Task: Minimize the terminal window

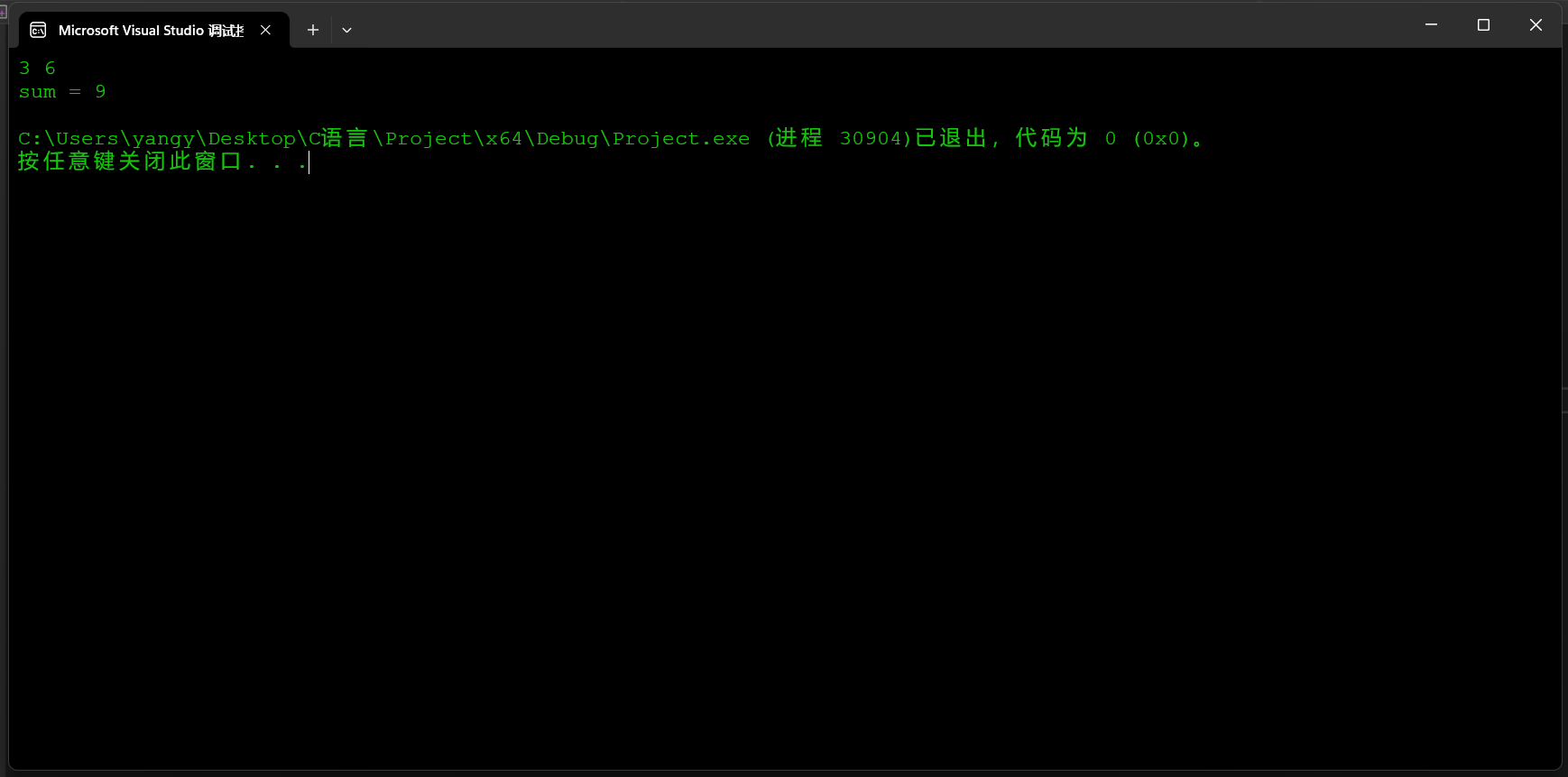Action: (1430, 24)
